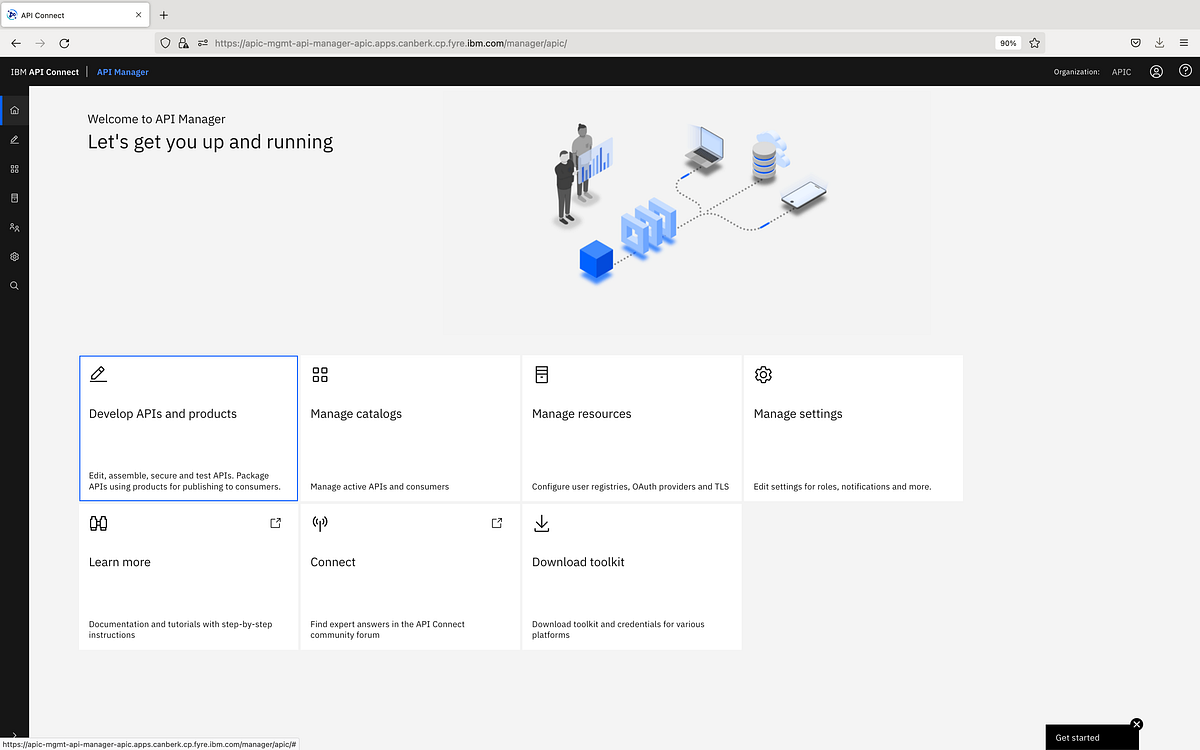The height and width of the screenshot is (750, 1200).
Task: Open Manage catalogs via the sidebar grid icon
Action: coord(13,169)
